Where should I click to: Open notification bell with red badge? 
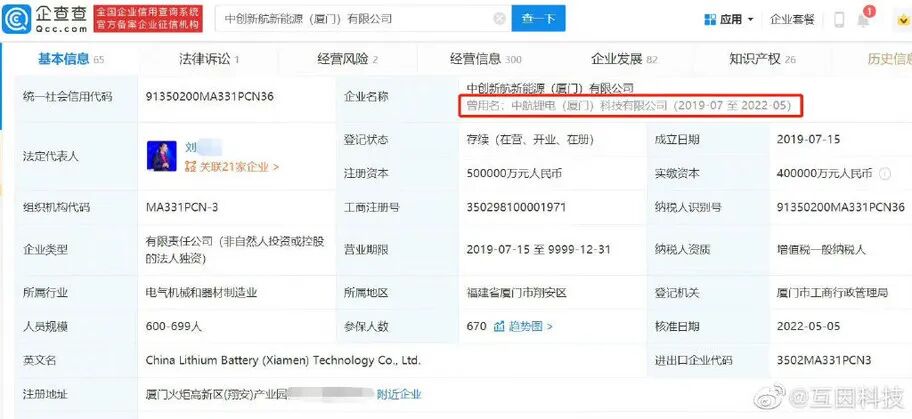tap(864, 19)
